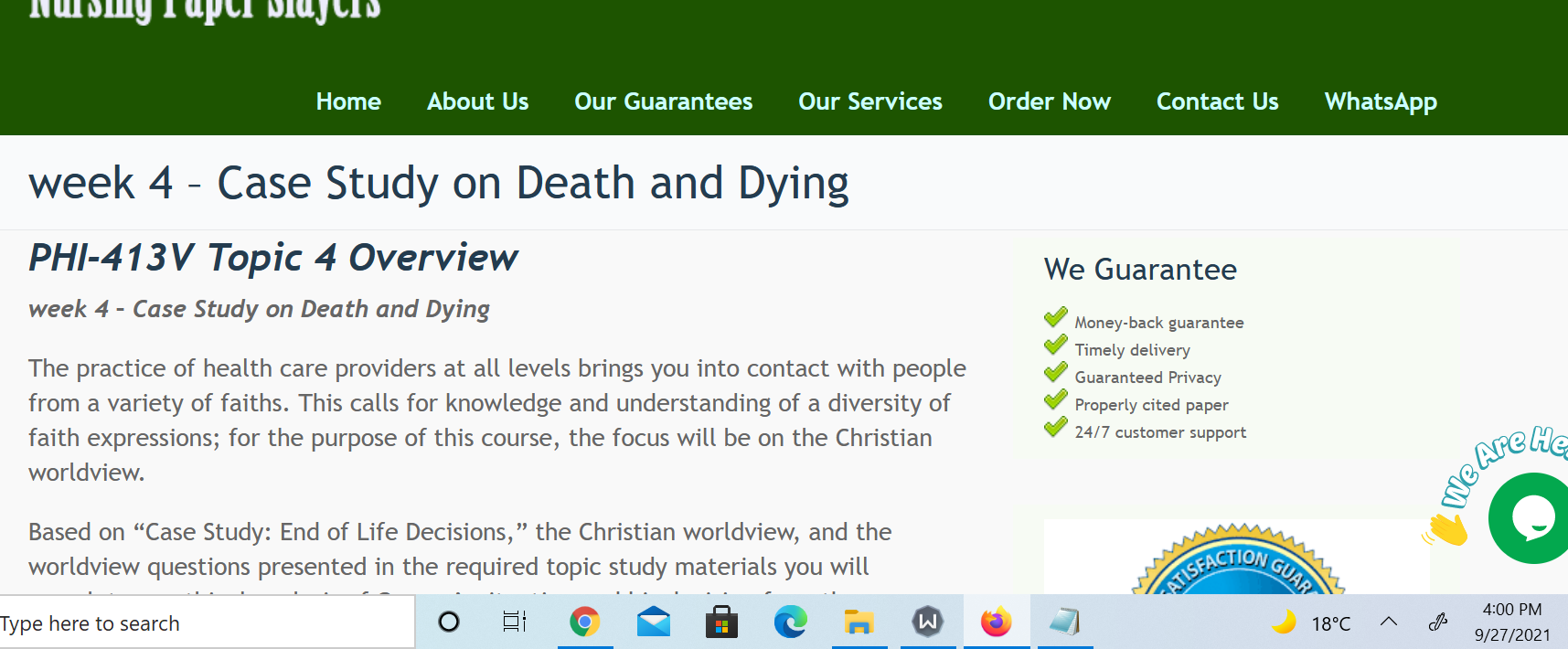Open the green live chat bubble

[x=1531, y=518]
